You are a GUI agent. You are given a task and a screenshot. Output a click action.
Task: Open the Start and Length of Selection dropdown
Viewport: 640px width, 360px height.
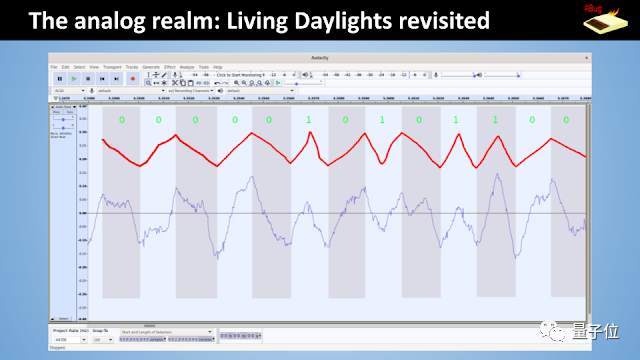[x=167, y=332]
